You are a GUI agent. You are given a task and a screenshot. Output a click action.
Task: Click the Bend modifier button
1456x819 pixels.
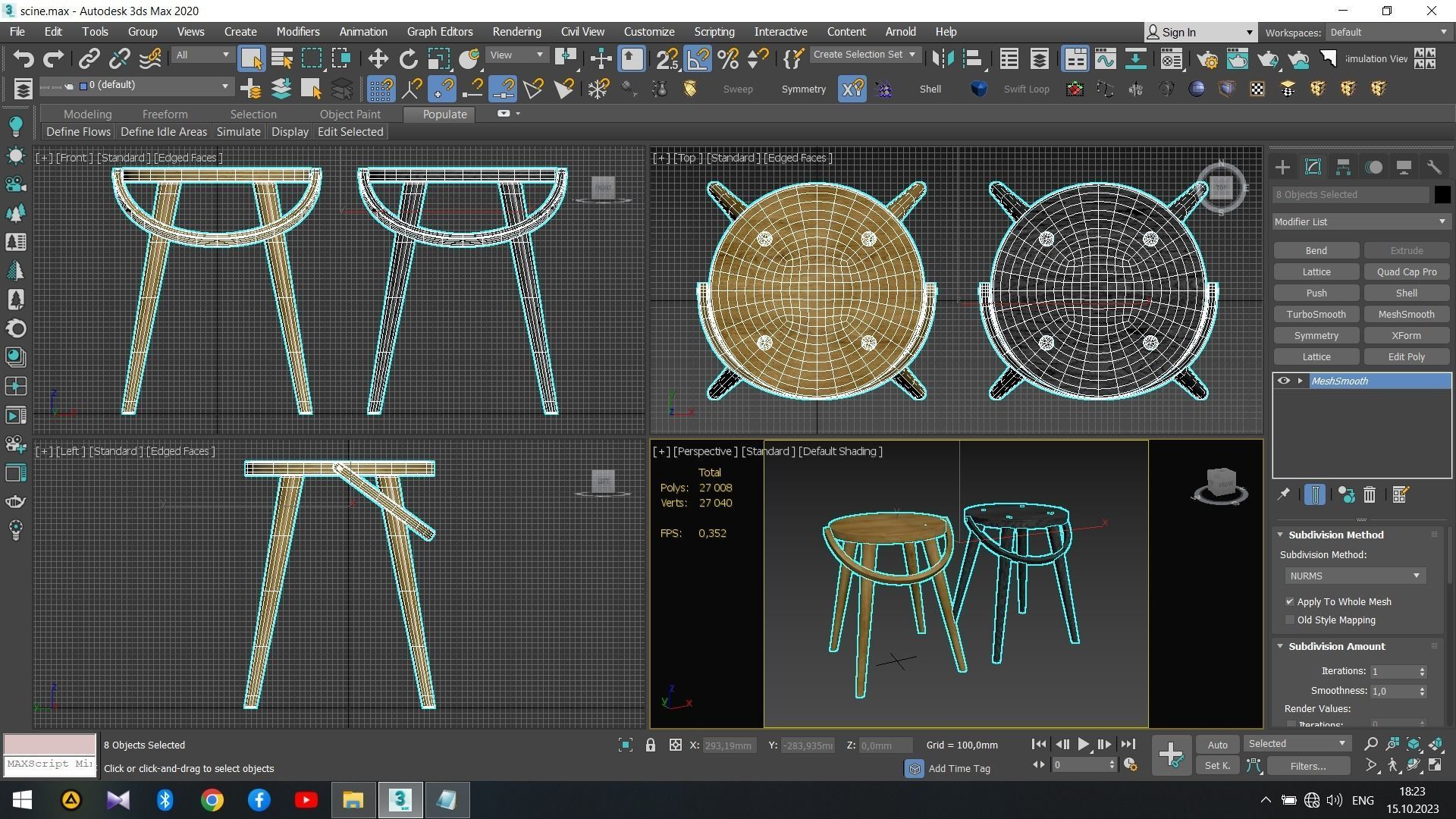coord(1316,250)
